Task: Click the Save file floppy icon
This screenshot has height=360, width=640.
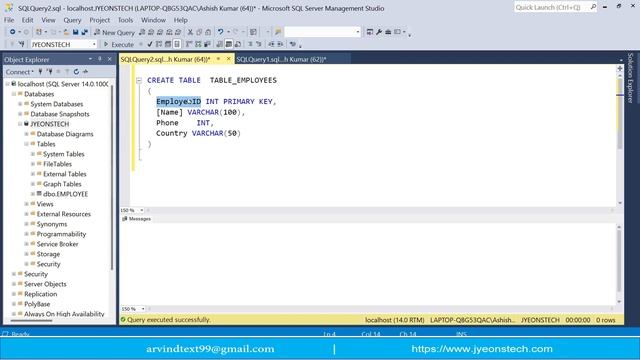Action: point(76,32)
